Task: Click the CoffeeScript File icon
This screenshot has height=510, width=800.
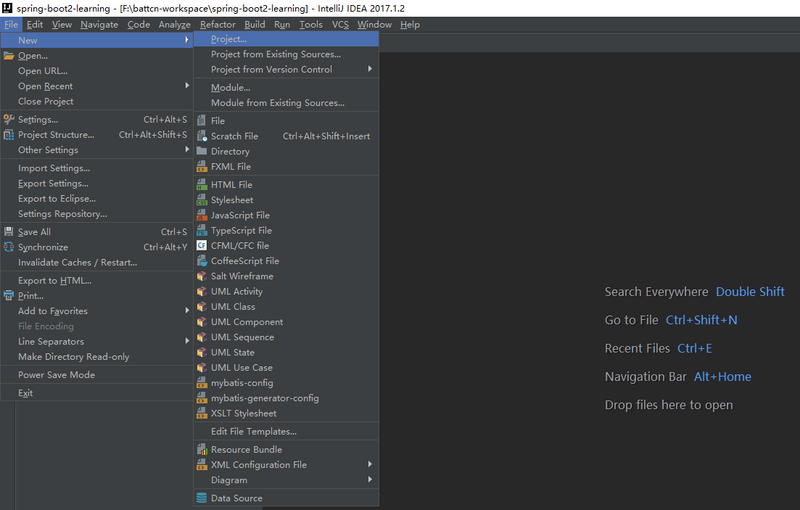Action: pos(202,261)
